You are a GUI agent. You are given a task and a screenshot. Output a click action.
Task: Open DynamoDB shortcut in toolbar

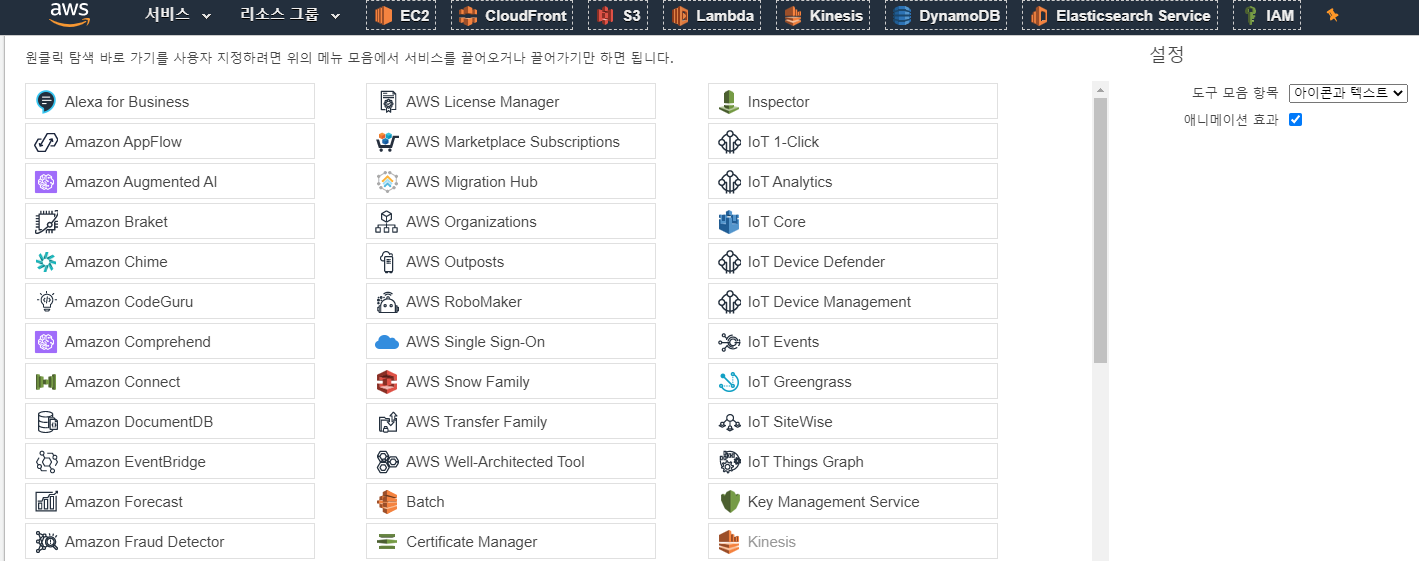coord(948,15)
